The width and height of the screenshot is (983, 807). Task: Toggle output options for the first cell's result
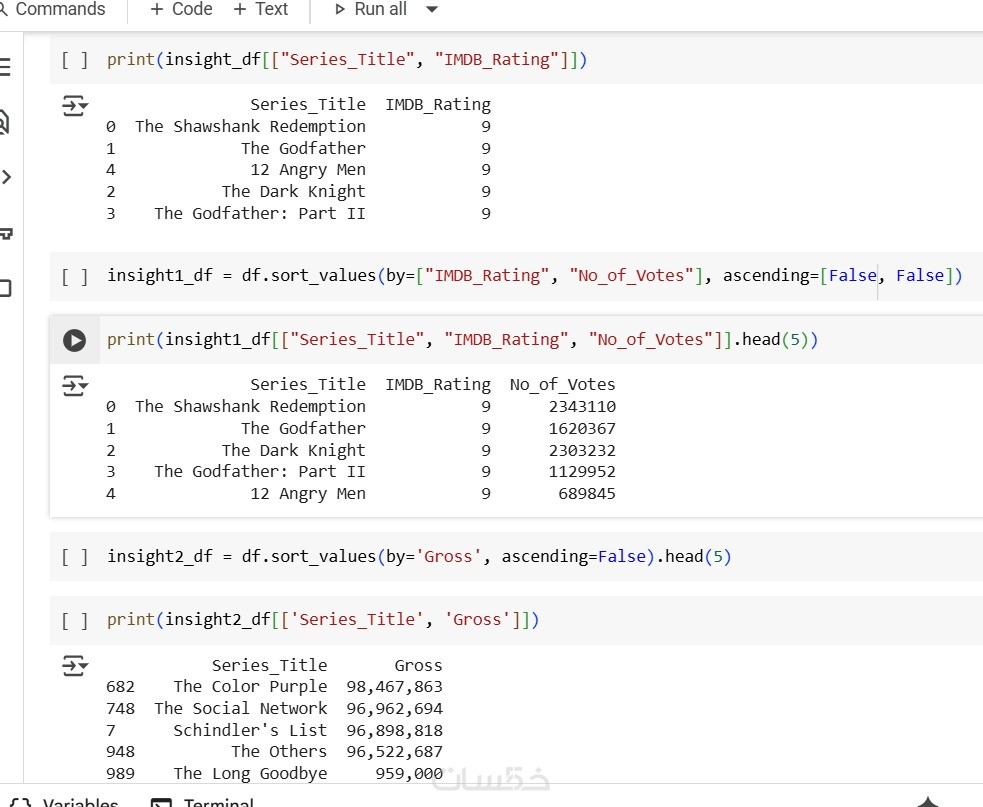75,106
